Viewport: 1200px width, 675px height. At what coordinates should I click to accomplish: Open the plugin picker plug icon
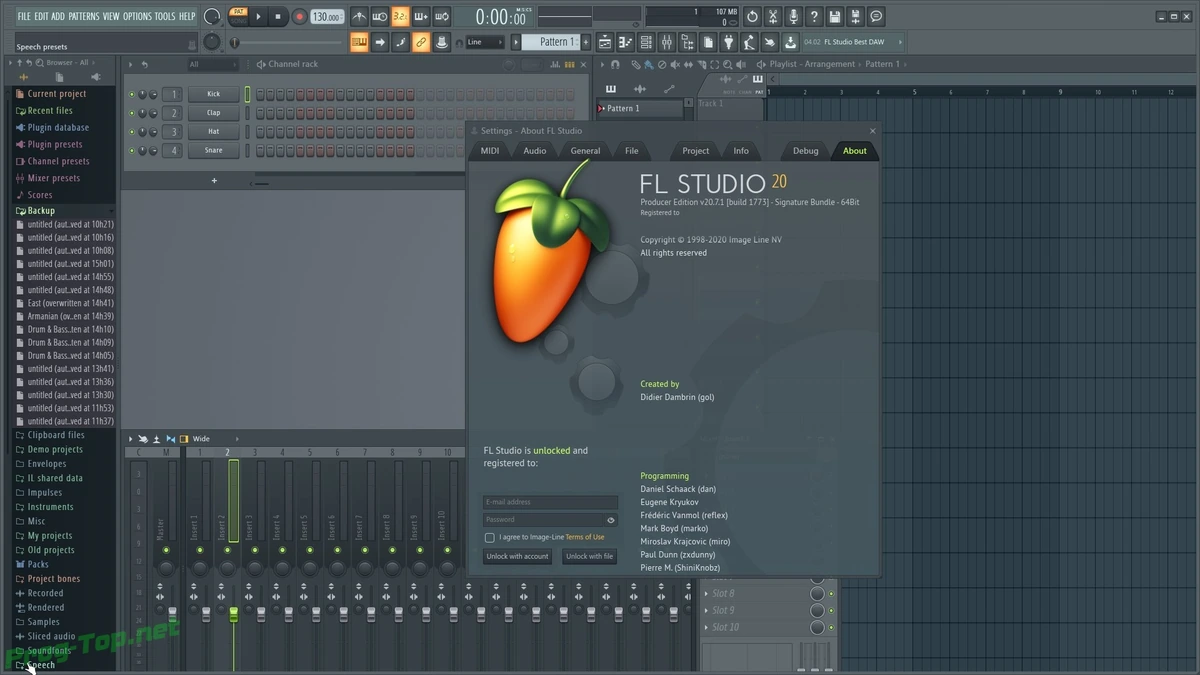click(x=728, y=42)
